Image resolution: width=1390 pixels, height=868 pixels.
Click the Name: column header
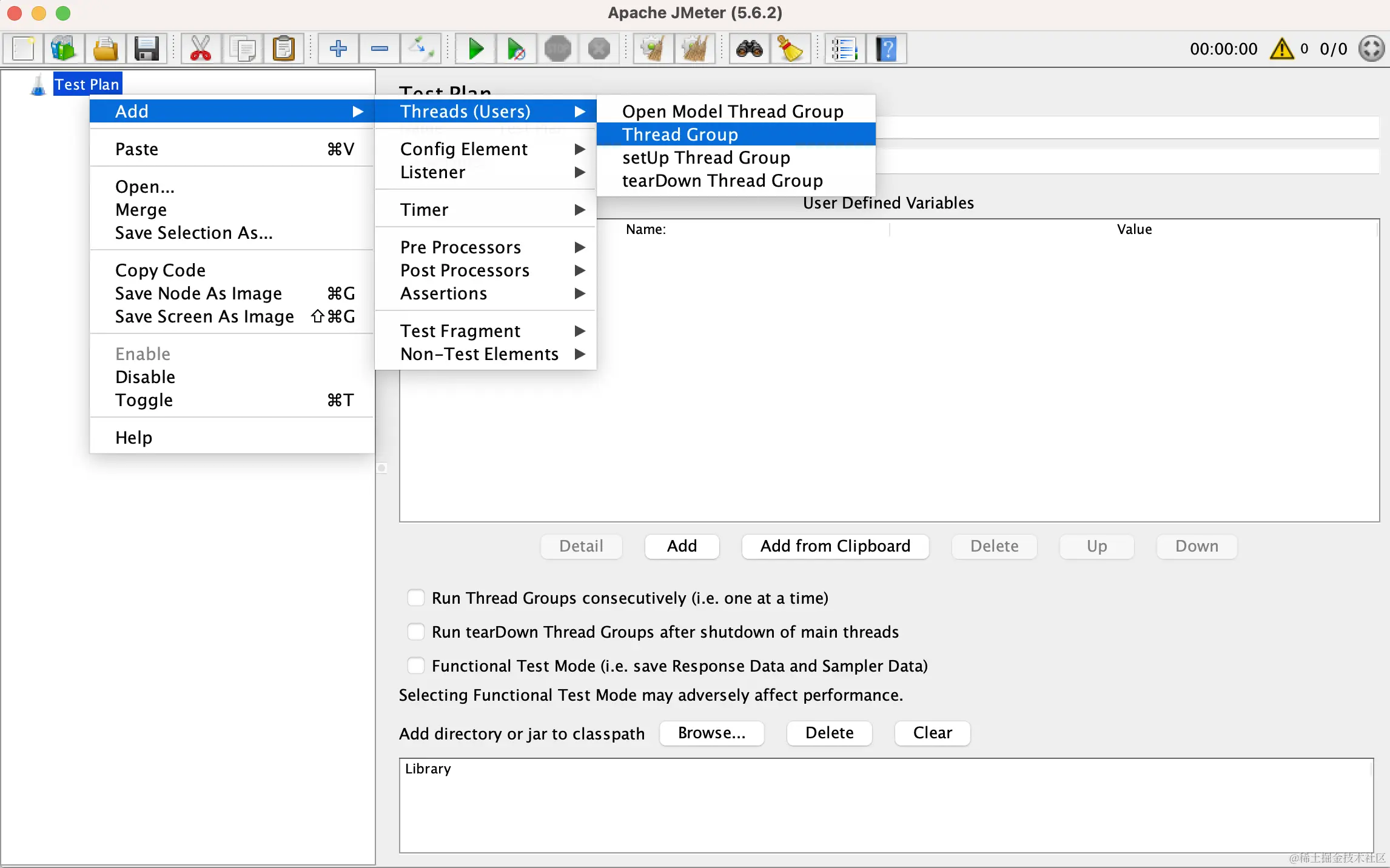point(645,229)
